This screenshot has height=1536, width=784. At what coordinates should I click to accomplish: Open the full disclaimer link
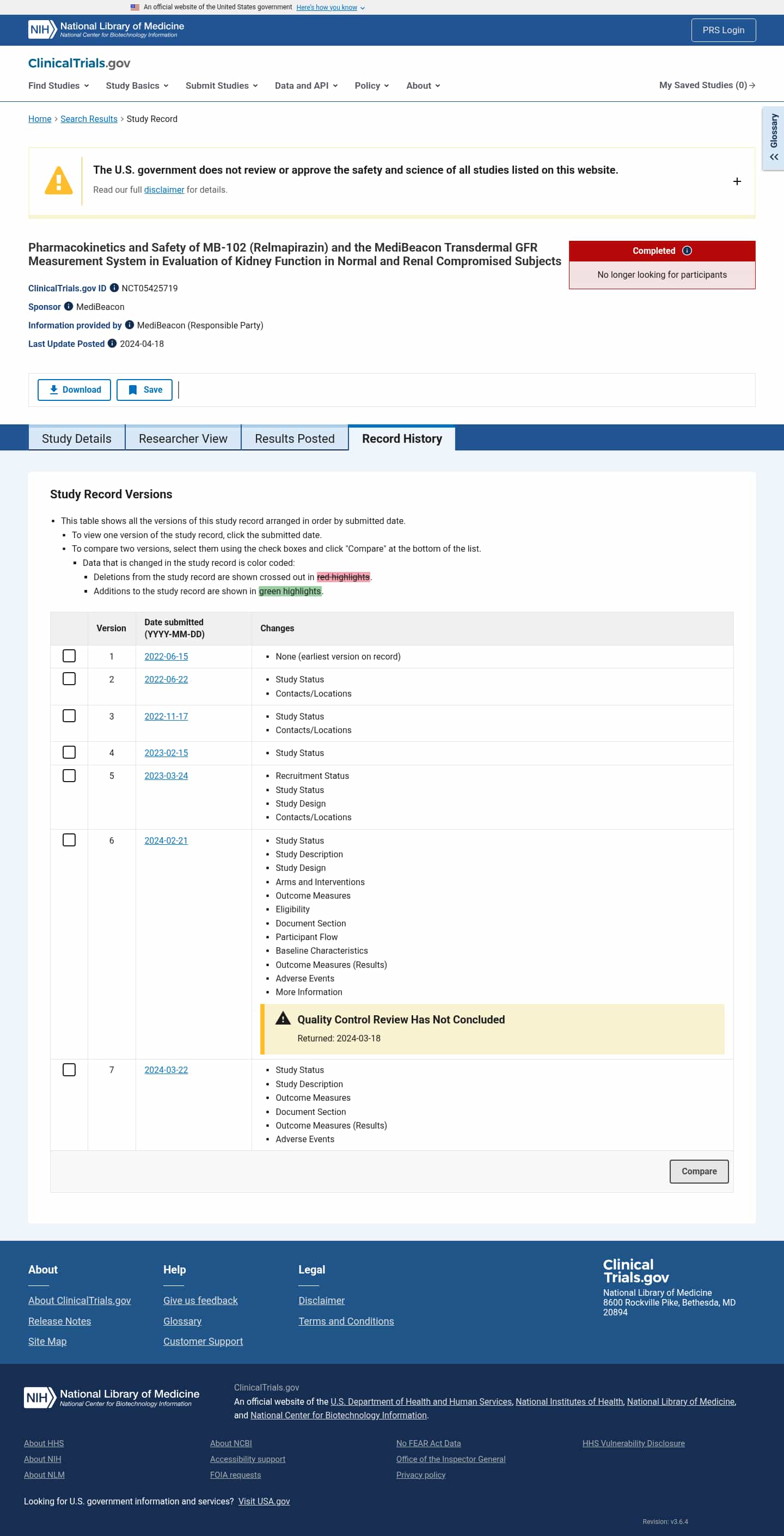point(164,190)
